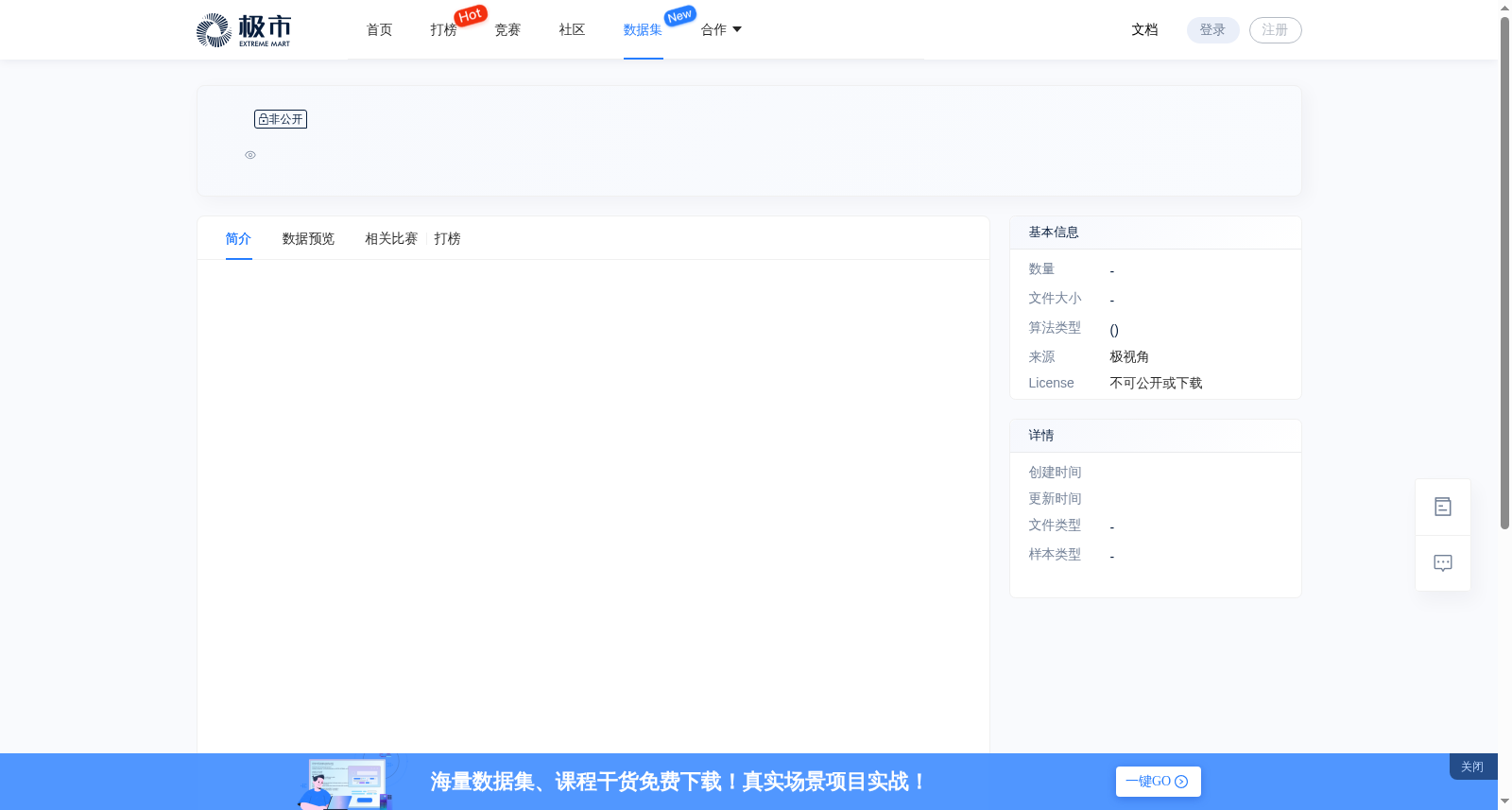The image size is (1512, 810).
Task: Click the 非公开 lock badge
Action: click(281, 119)
